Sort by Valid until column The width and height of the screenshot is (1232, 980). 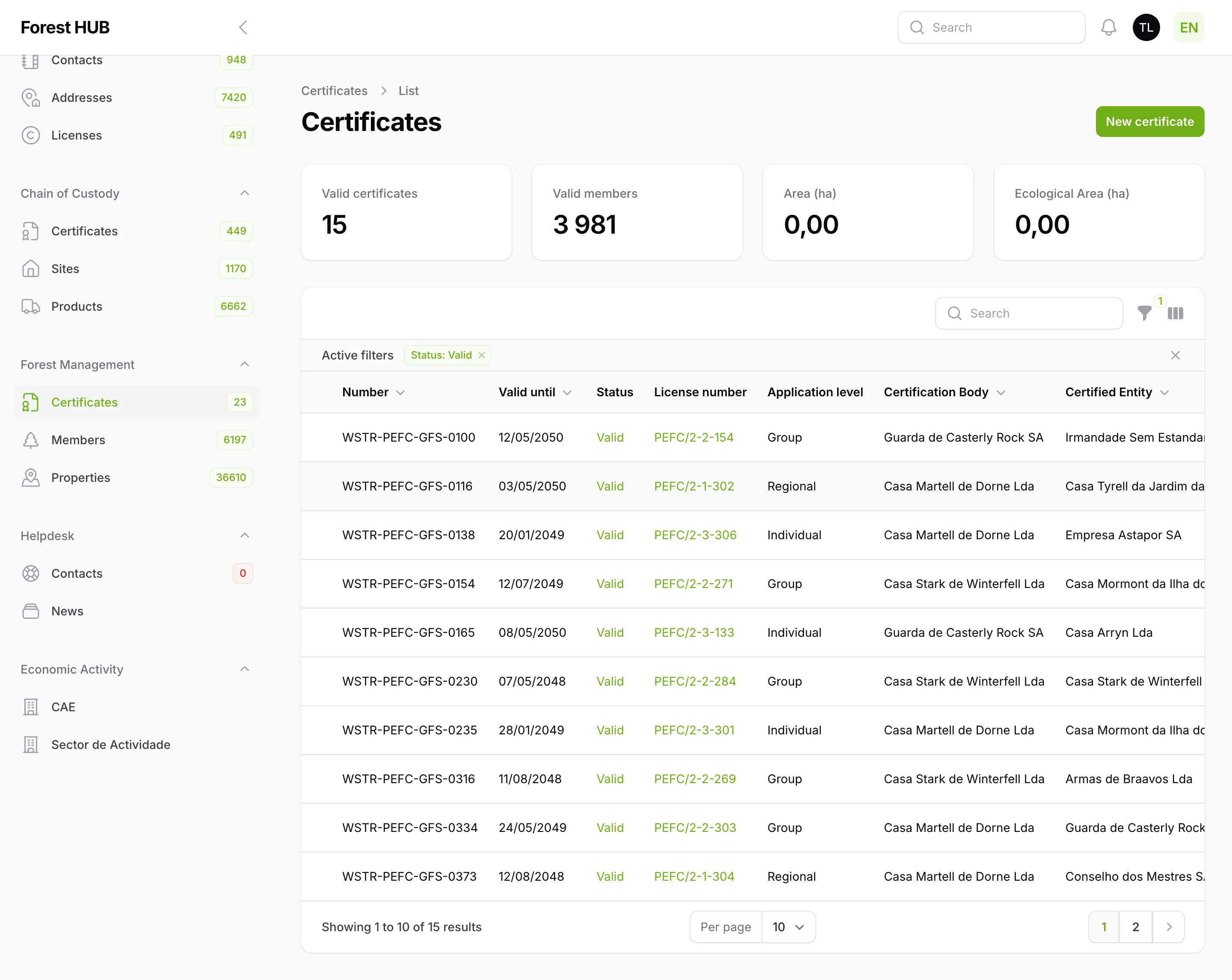[x=535, y=392]
